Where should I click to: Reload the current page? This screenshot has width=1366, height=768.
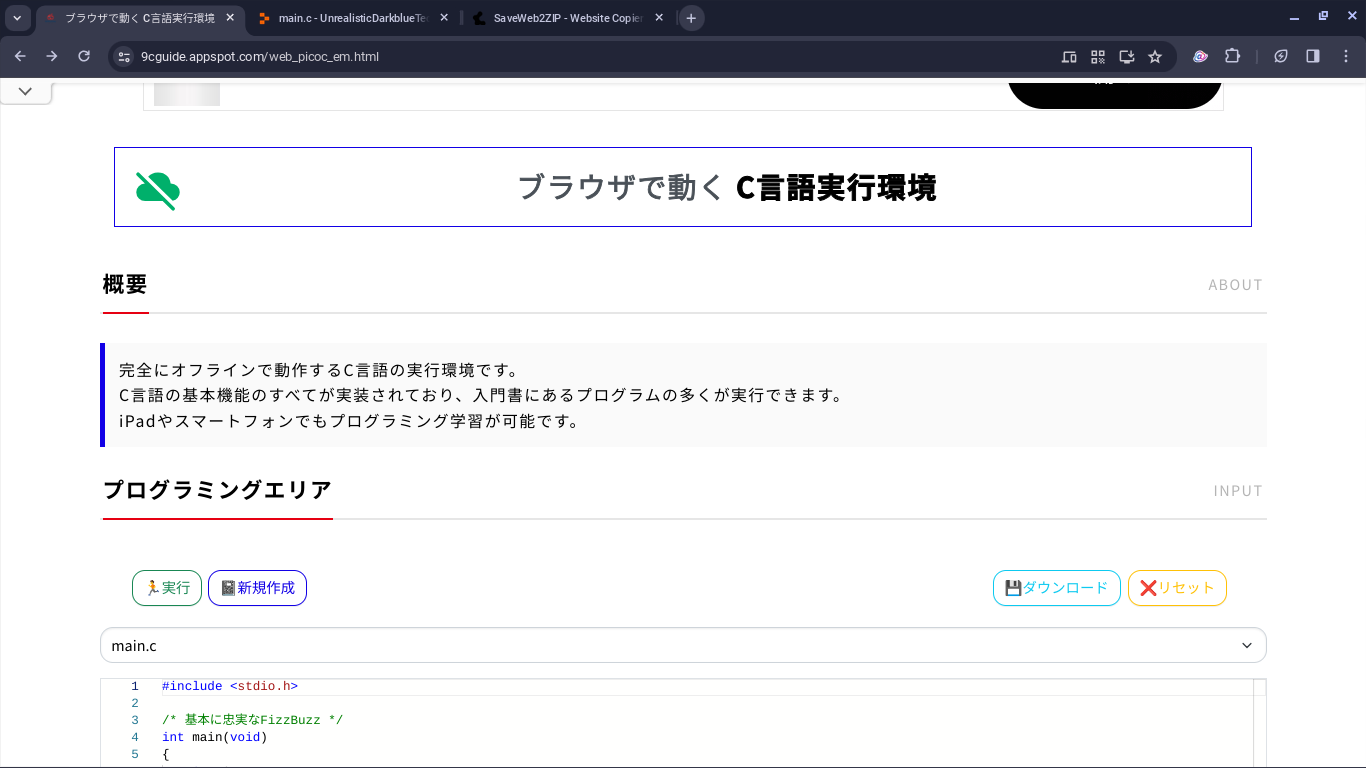click(x=84, y=56)
